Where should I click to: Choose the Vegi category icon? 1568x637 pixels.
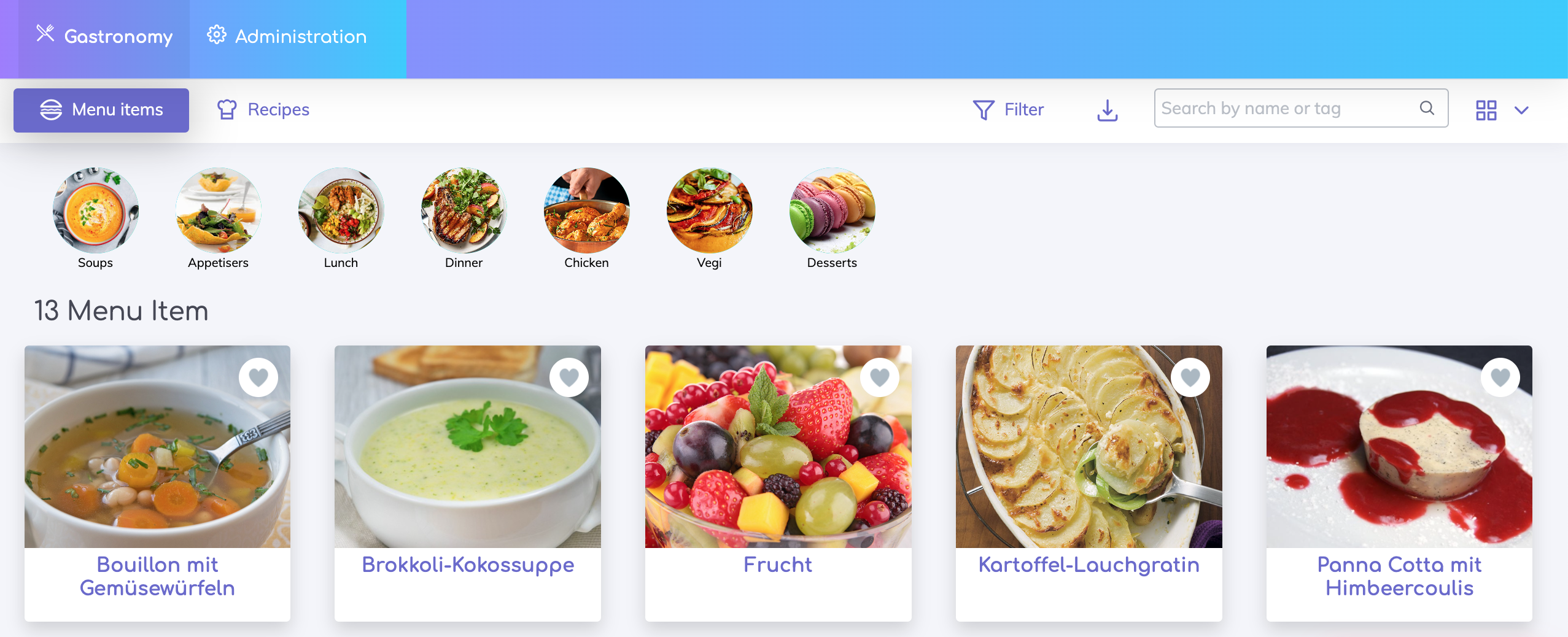click(x=709, y=210)
